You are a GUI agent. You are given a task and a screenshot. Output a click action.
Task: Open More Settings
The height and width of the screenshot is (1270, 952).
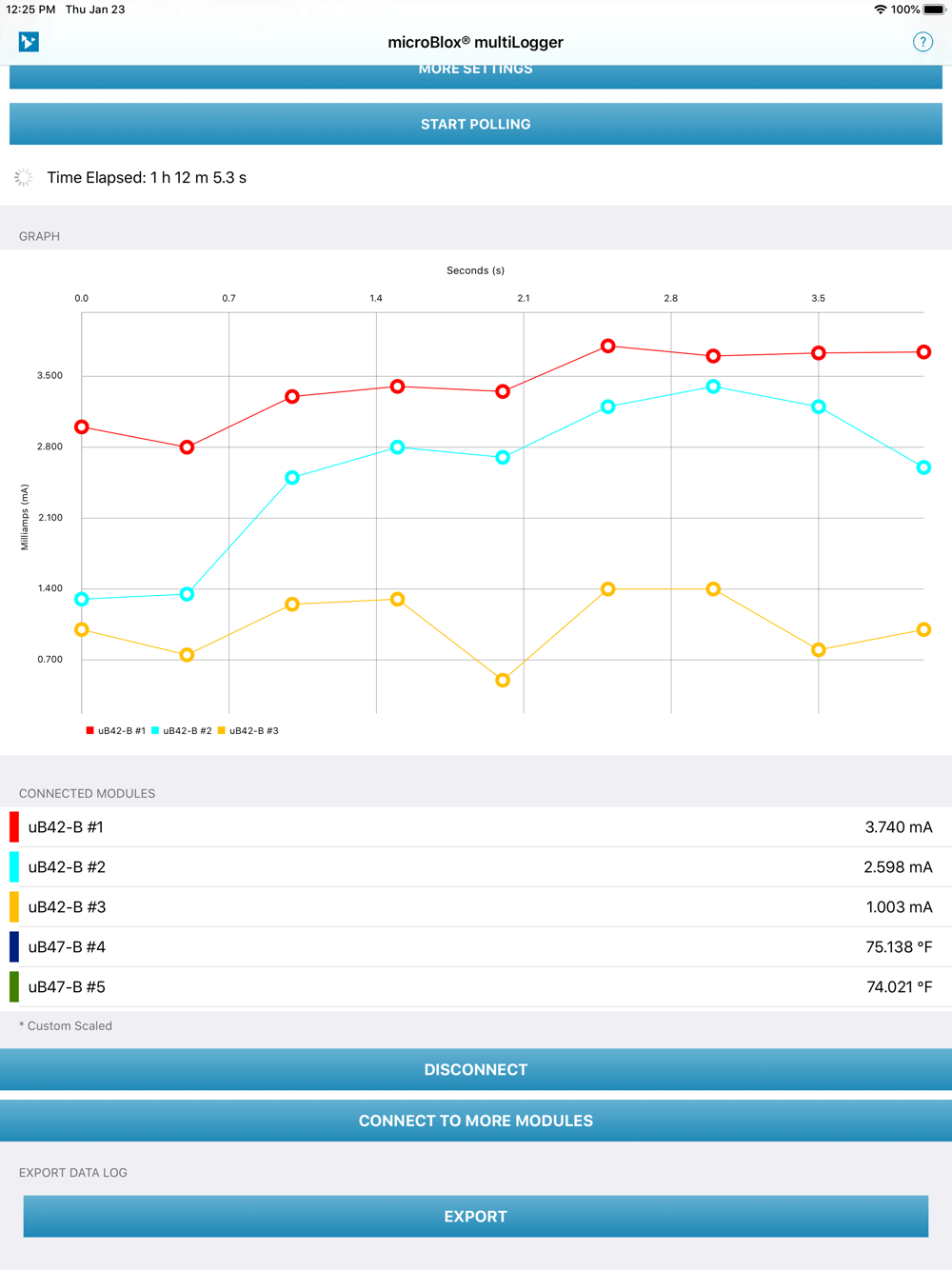(x=476, y=74)
